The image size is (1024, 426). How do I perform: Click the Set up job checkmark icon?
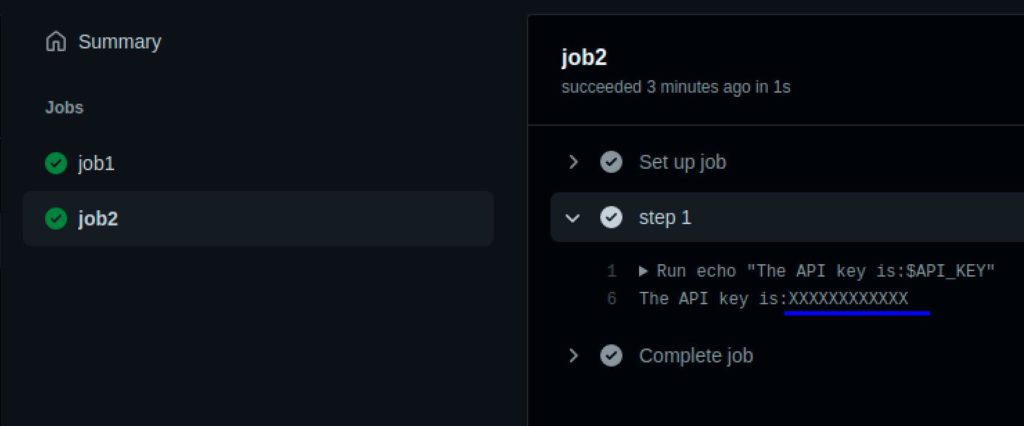click(611, 162)
